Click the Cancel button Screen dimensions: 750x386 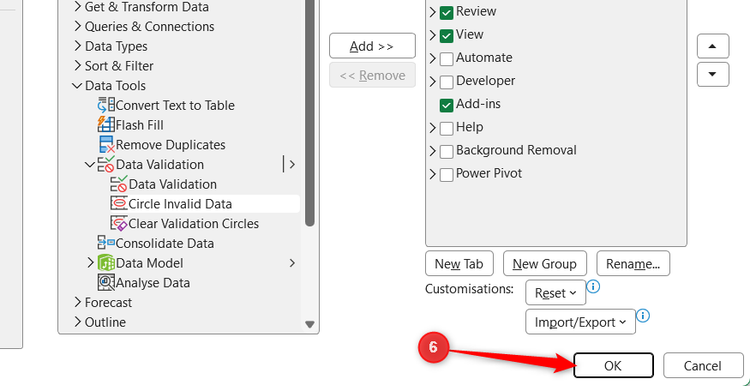coord(703,366)
